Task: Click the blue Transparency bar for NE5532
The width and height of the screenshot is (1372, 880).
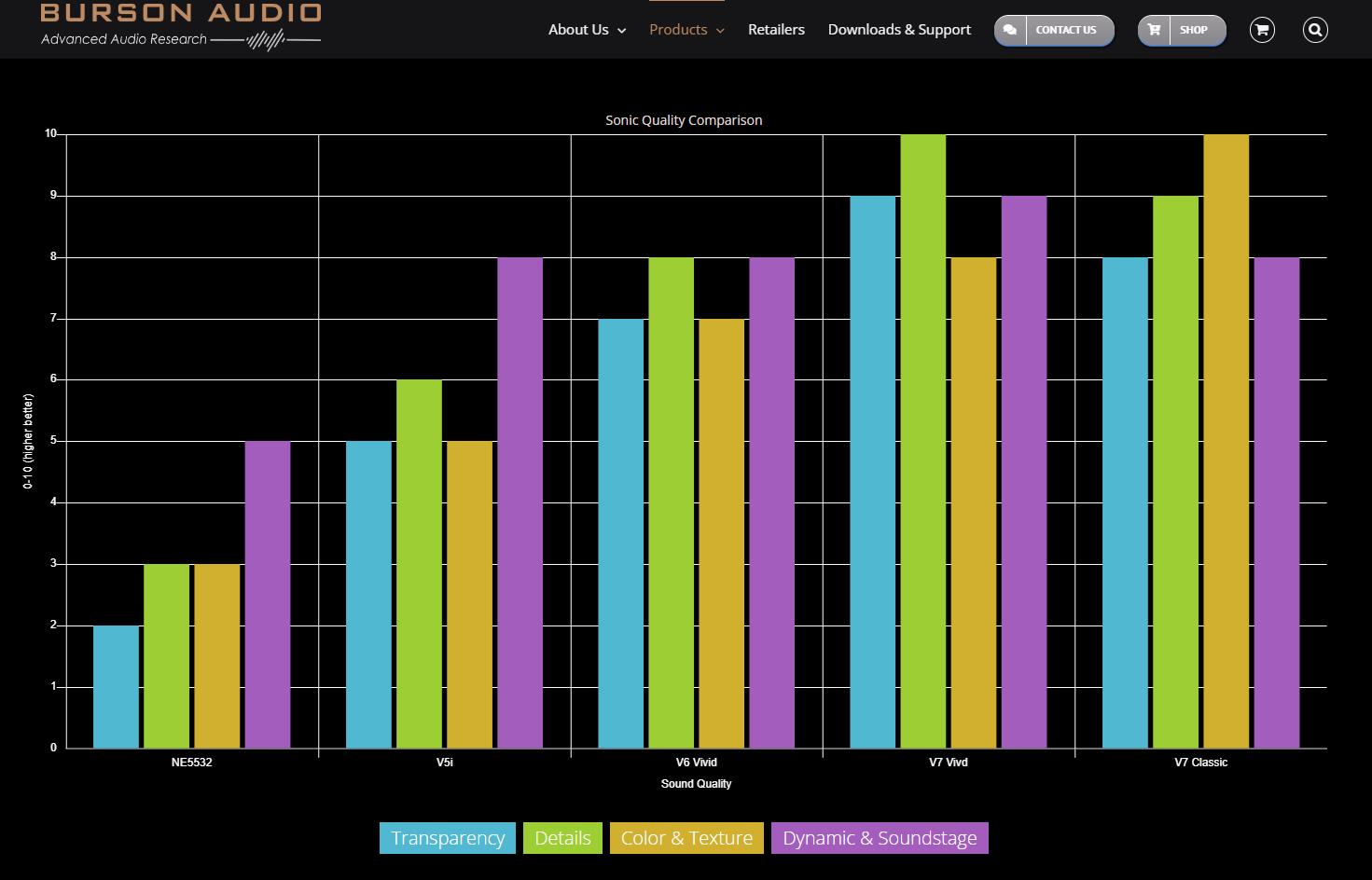Action: (x=116, y=687)
